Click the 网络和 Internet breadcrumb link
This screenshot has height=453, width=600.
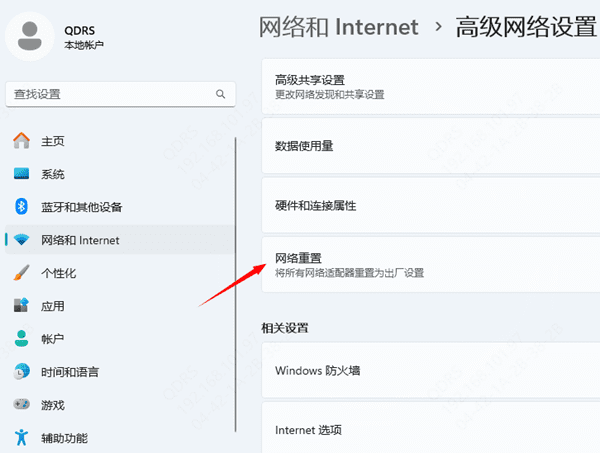click(339, 27)
